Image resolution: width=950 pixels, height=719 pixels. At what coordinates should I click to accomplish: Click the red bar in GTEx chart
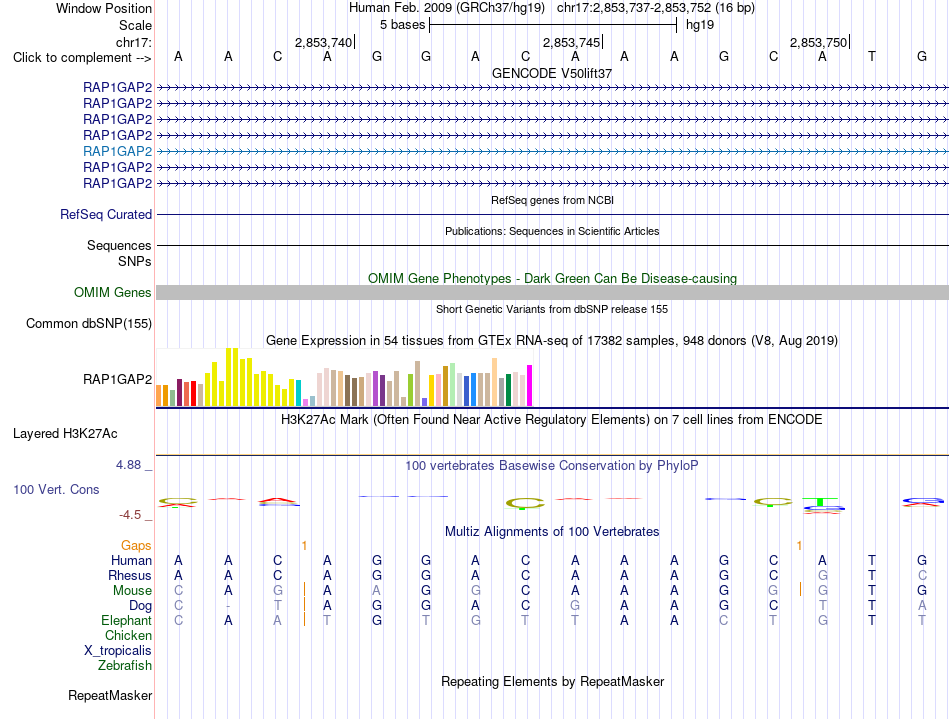193,394
